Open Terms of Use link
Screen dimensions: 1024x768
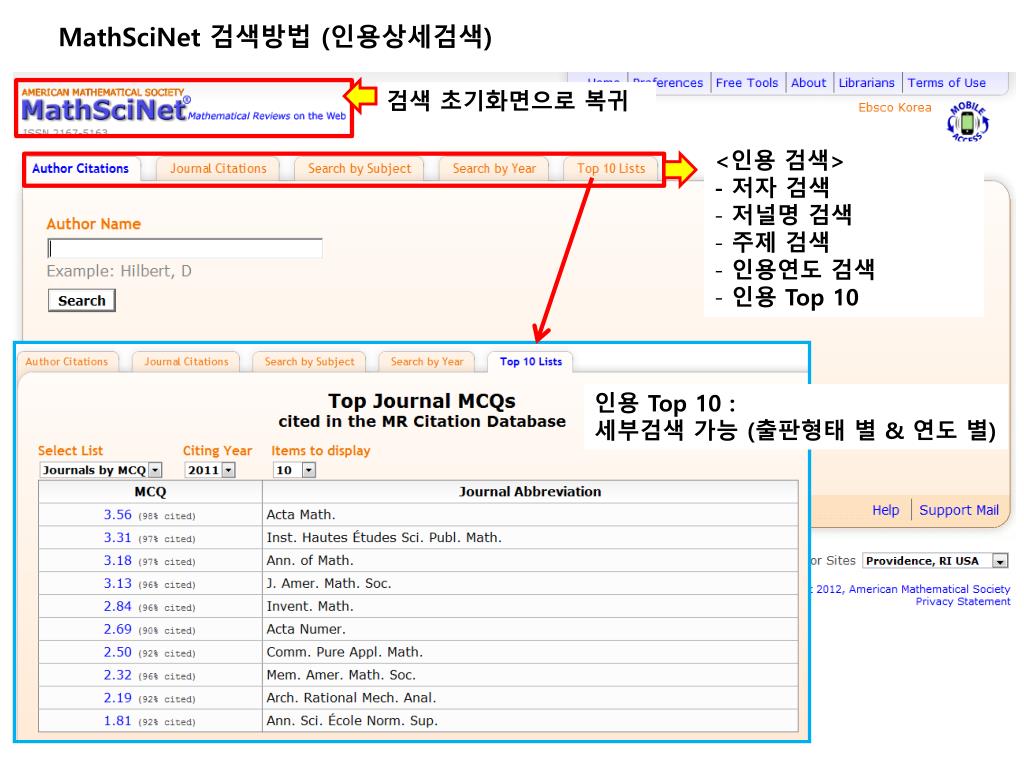[x=946, y=83]
